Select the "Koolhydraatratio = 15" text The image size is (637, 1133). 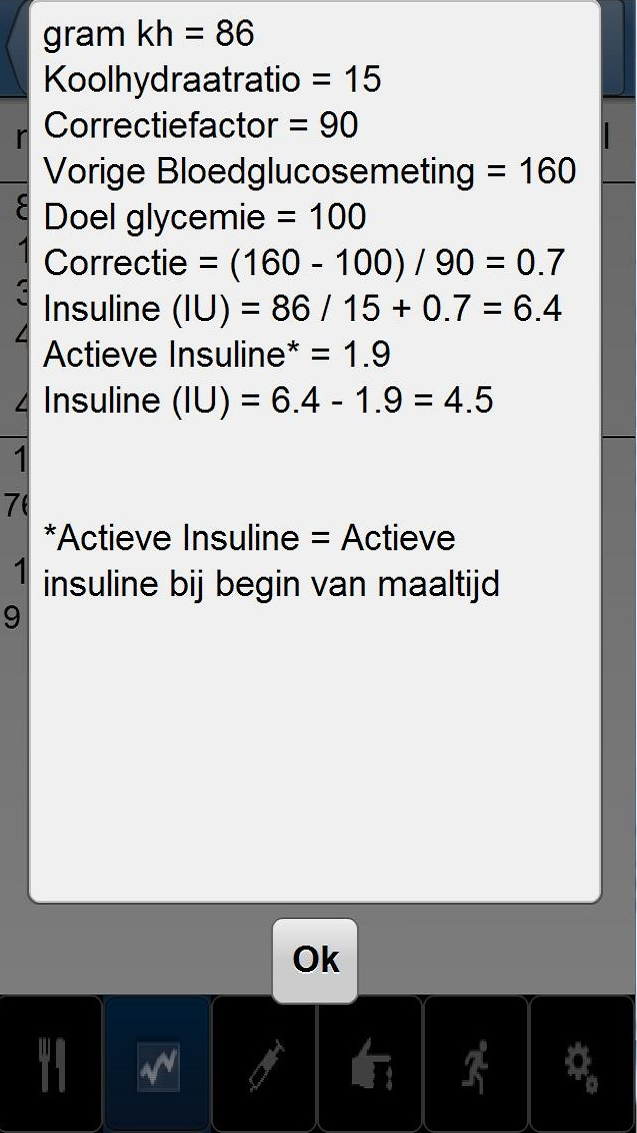pyautogui.click(x=212, y=80)
